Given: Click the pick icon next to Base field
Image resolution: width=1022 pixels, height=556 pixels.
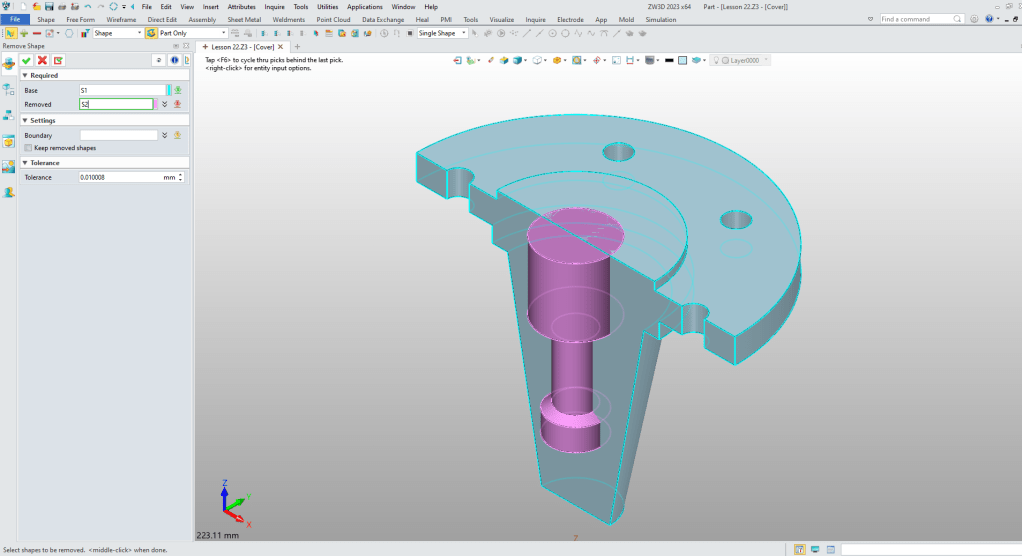Looking at the screenshot, I should coord(178,90).
